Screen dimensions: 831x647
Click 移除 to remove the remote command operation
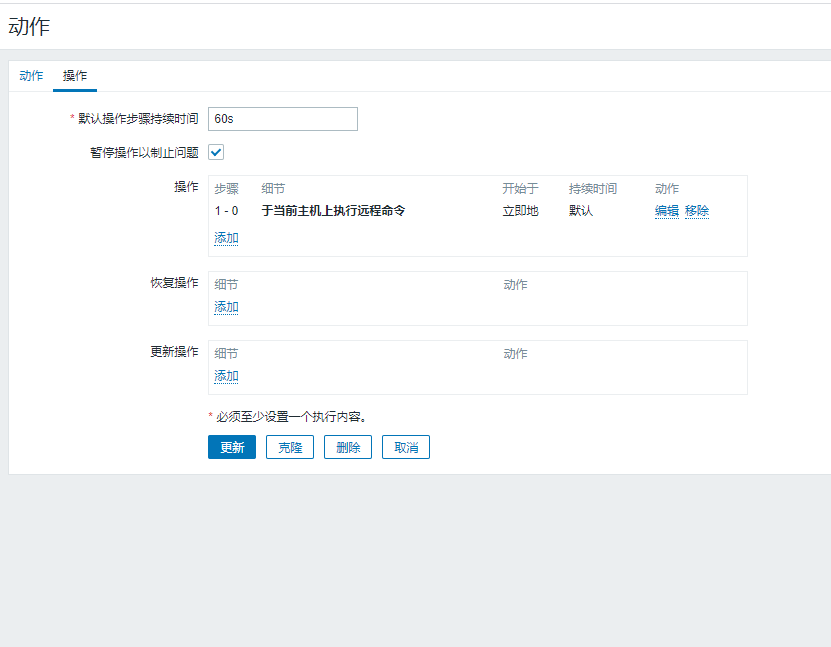click(x=697, y=211)
